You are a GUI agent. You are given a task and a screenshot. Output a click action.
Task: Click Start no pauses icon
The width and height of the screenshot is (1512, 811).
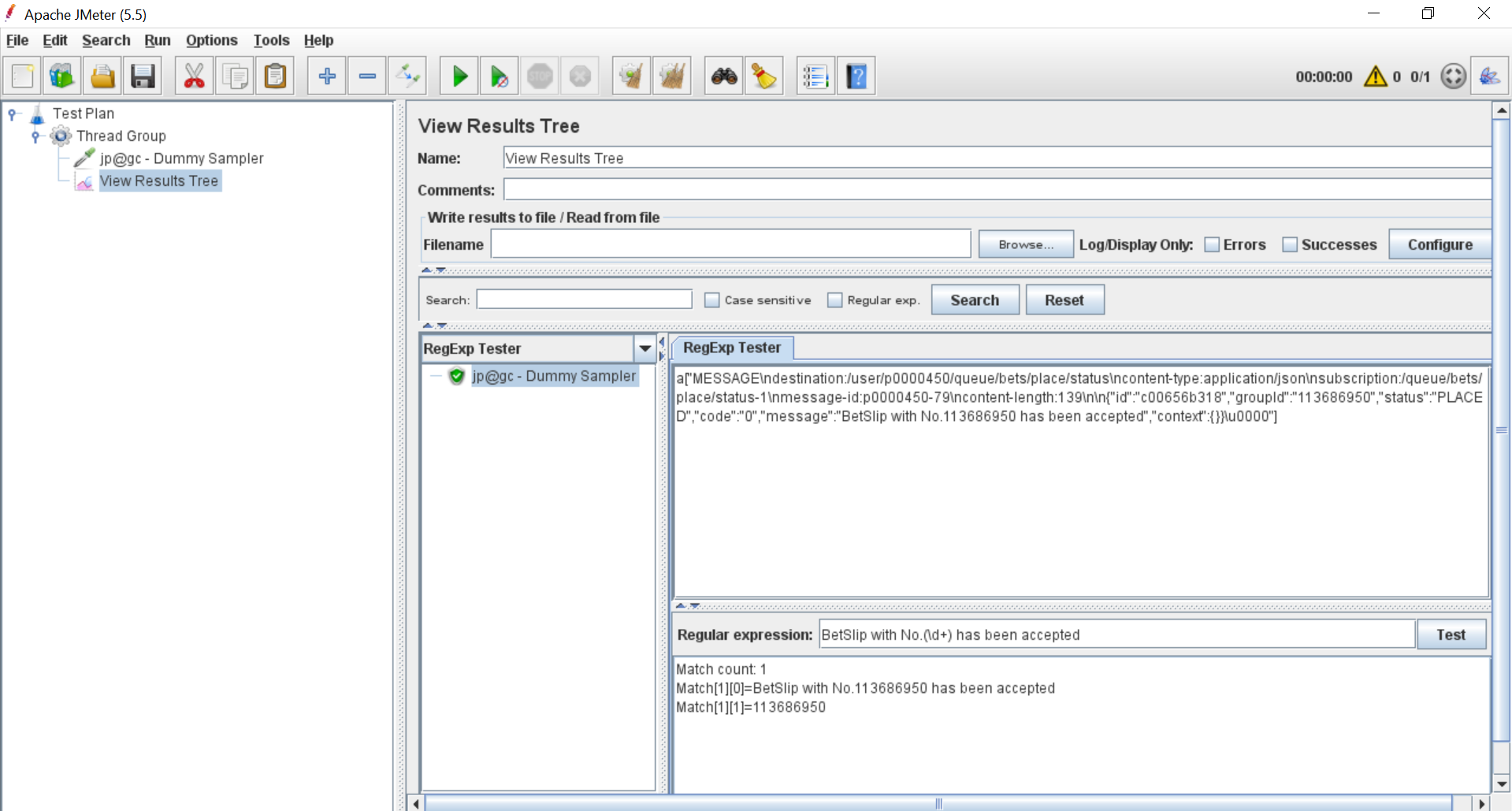coord(500,76)
